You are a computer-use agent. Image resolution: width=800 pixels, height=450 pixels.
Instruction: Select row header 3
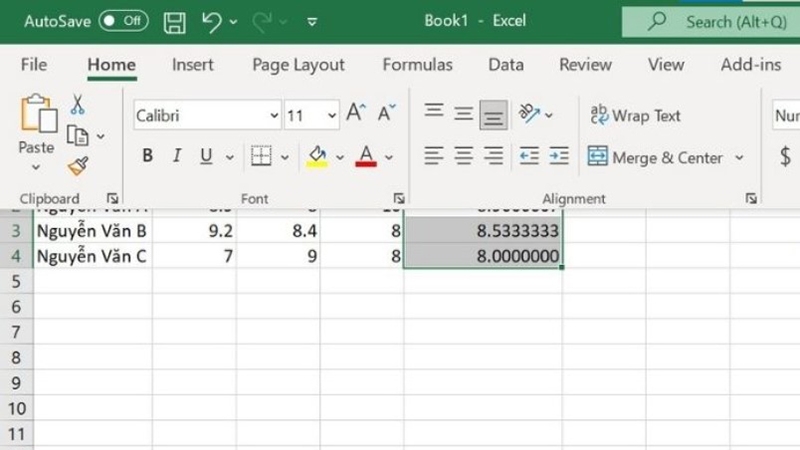point(16,231)
